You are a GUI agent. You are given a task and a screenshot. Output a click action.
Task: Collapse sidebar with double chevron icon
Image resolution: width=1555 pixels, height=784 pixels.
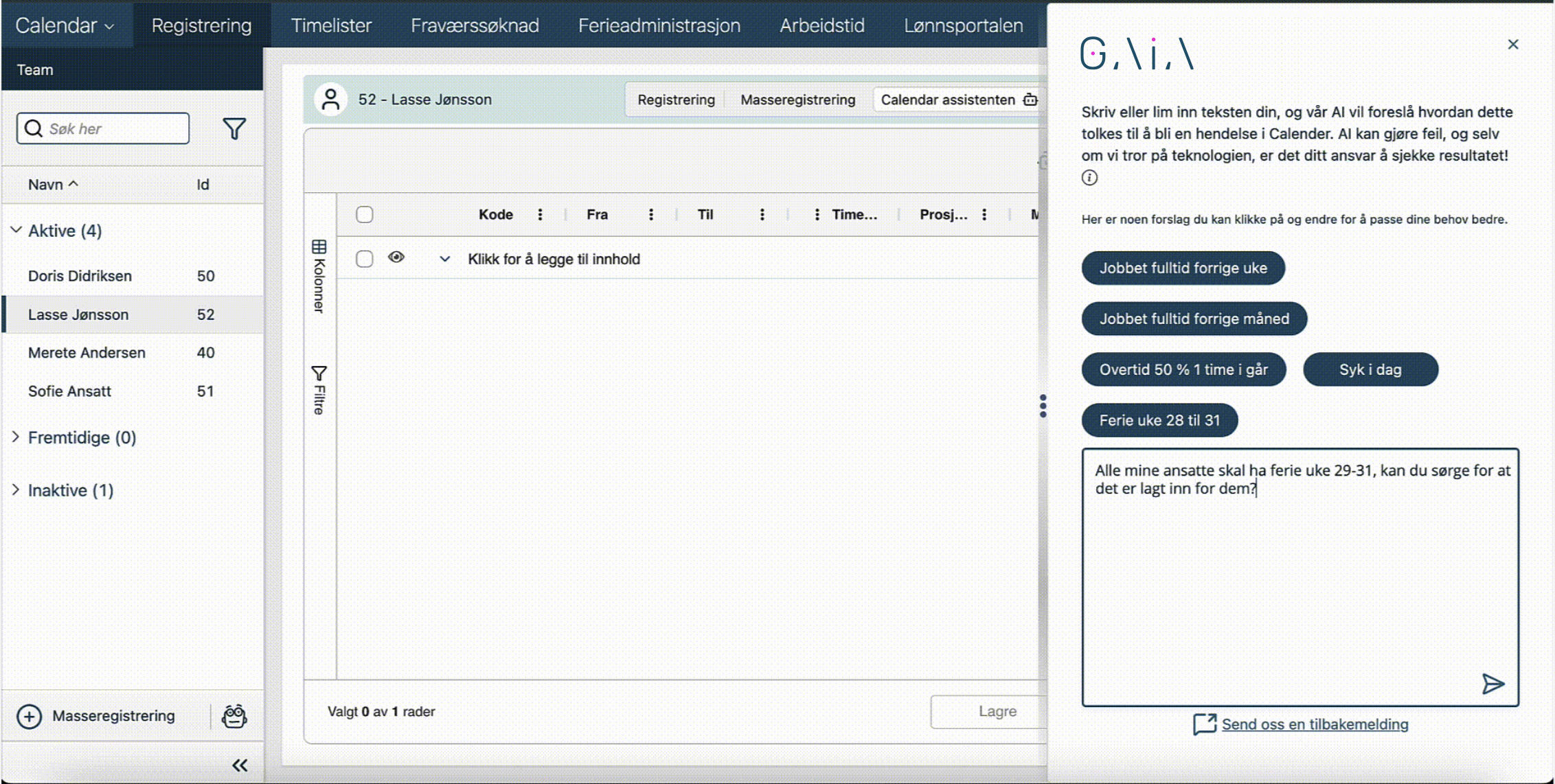point(239,765)
